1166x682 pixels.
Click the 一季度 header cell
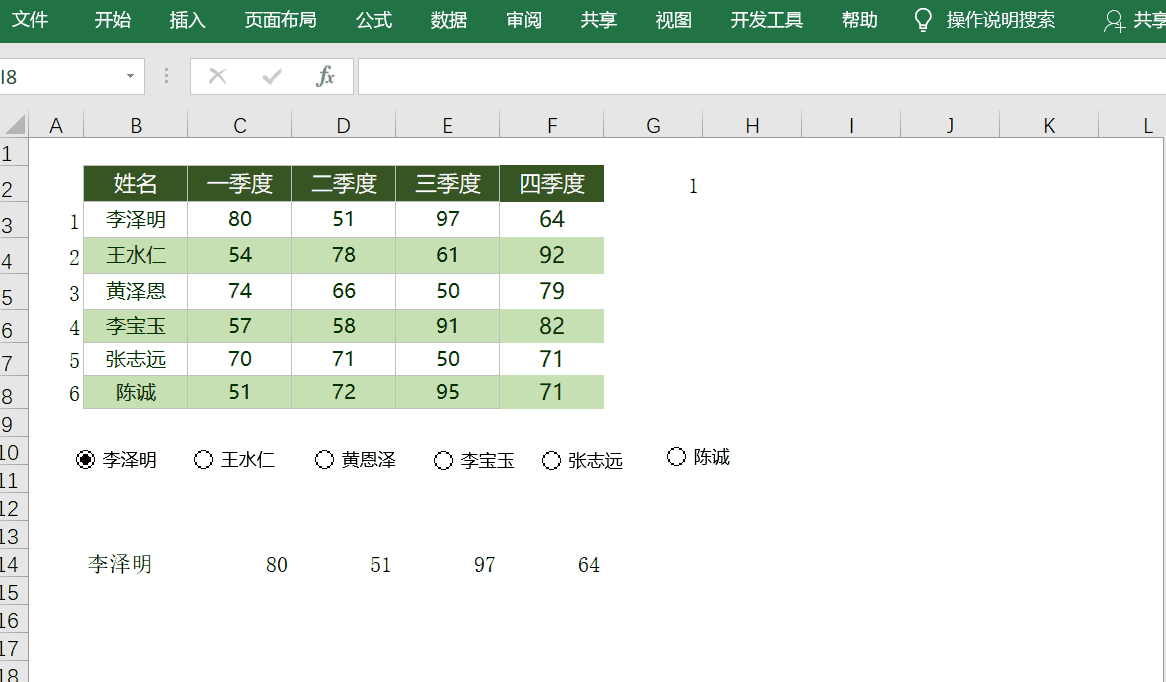239,184
